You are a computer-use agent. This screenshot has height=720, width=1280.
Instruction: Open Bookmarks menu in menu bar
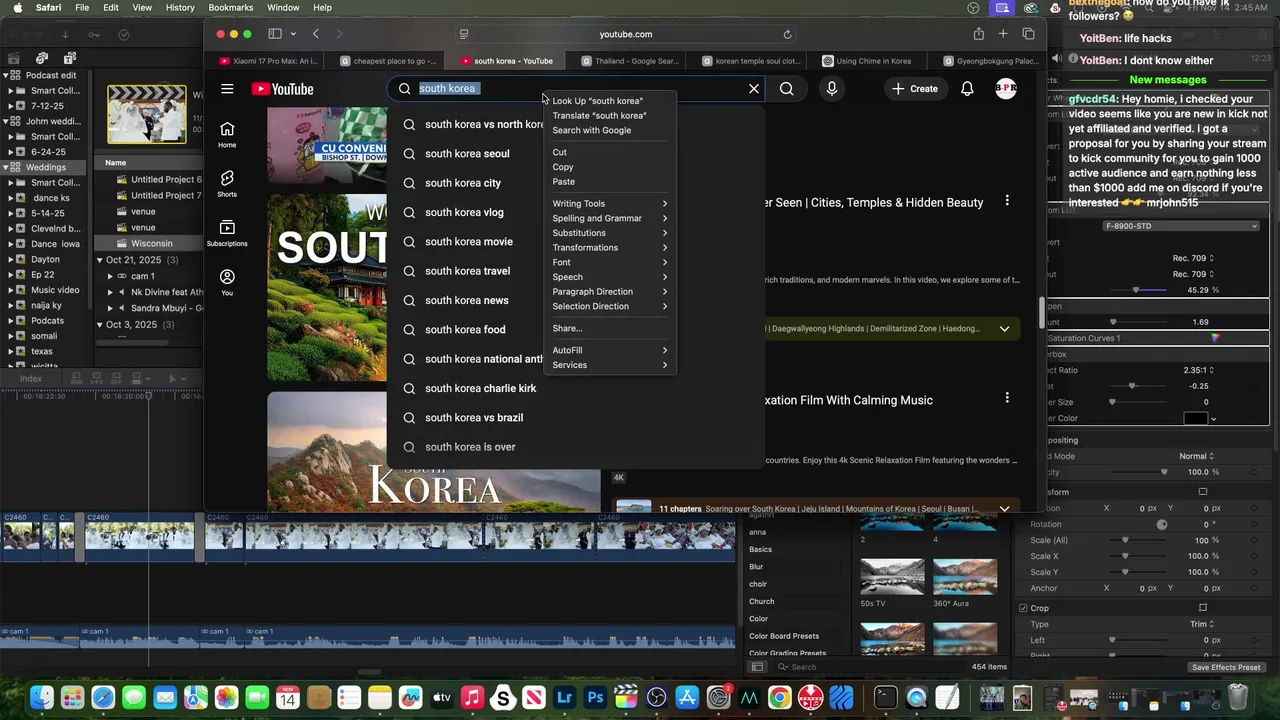point(231,8)
